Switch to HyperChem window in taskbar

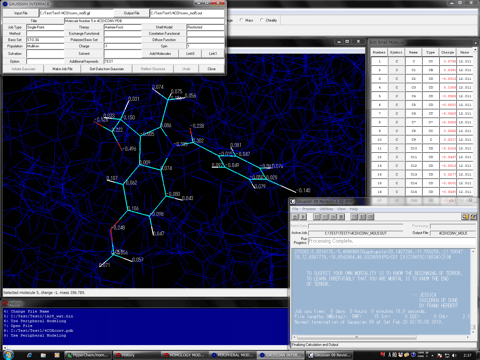[x=87, y=355]
